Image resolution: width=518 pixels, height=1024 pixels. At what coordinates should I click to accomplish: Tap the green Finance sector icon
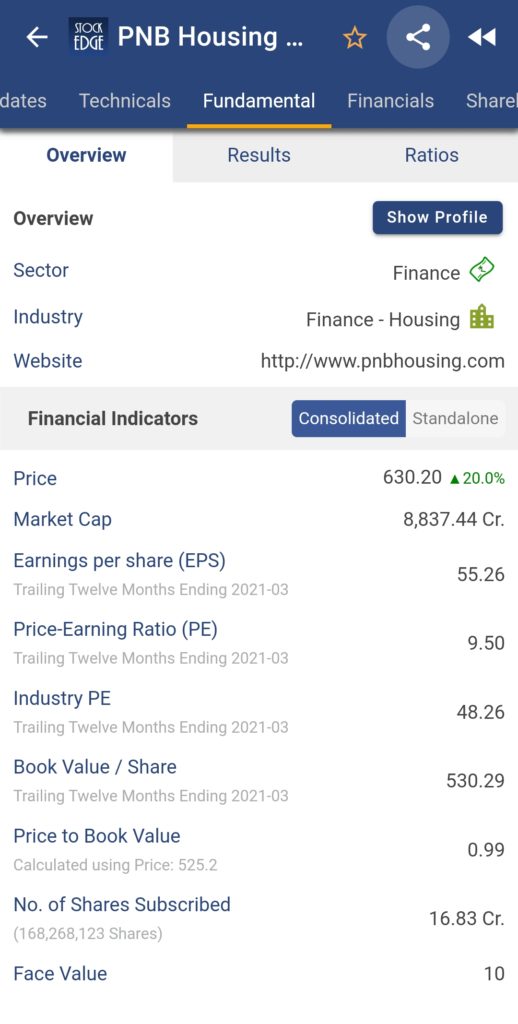click(x=482, y=270)
